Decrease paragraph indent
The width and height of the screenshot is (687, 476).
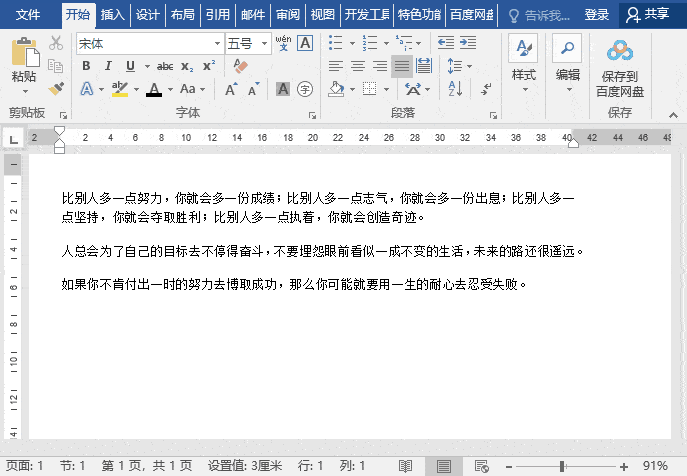[446, 43]
